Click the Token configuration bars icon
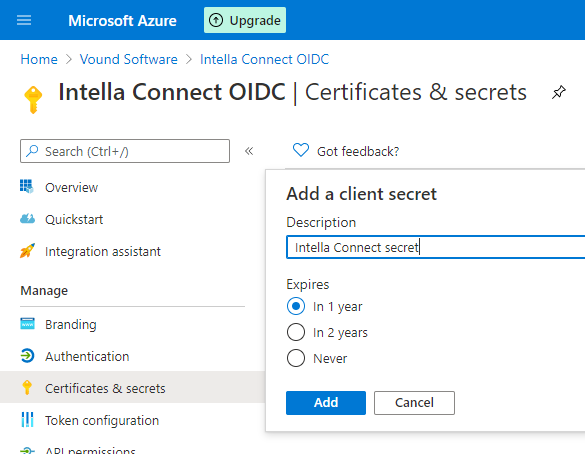585x454 pixels. click(27, 420)
